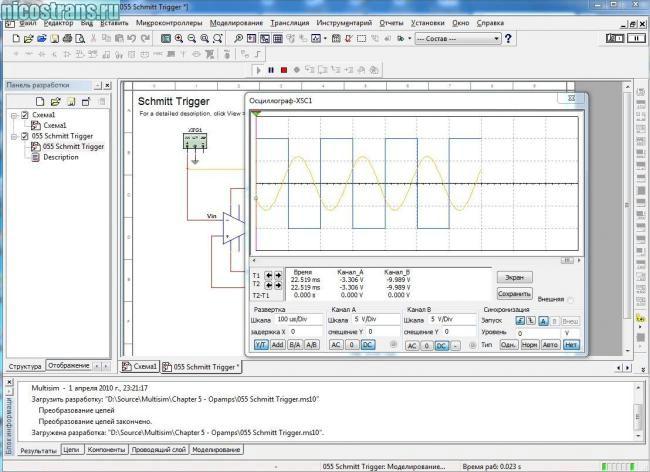This screenshot has height=472, width=650.
Task: Click the Find magnifier icon in the toolbar
Action: [238, 39]
